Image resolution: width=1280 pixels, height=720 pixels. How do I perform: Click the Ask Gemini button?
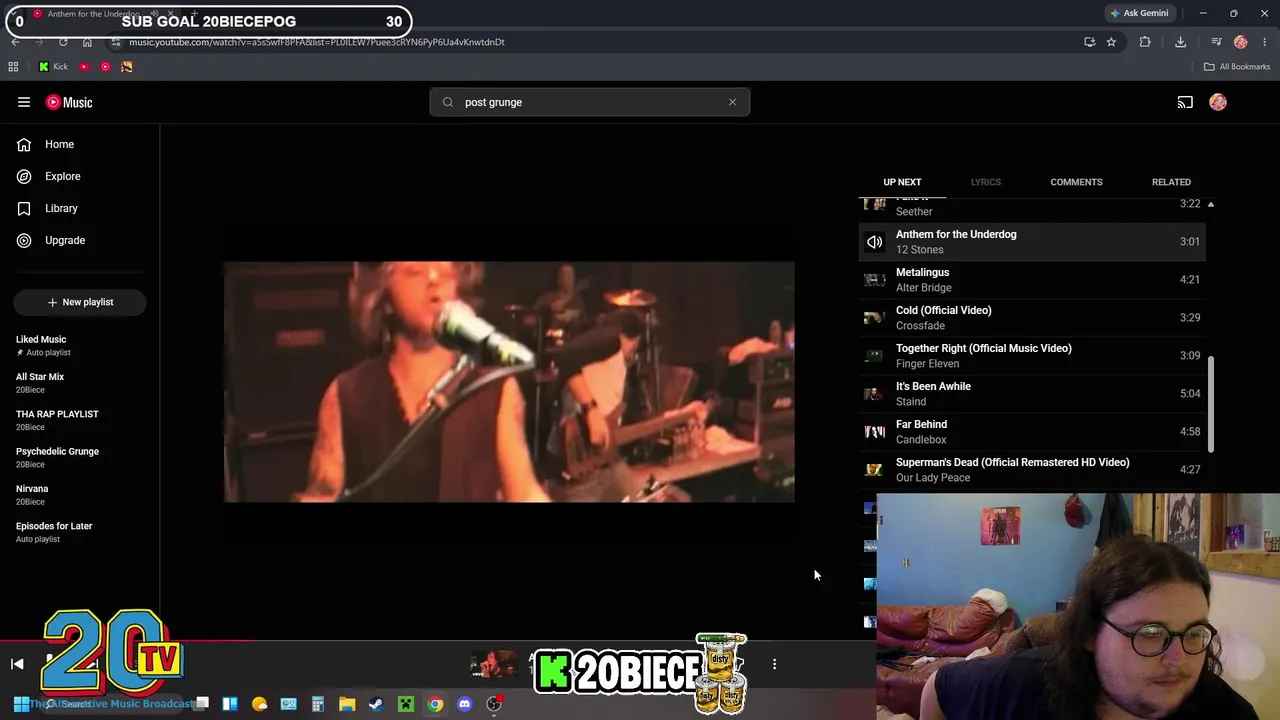tap(1139, 13)
